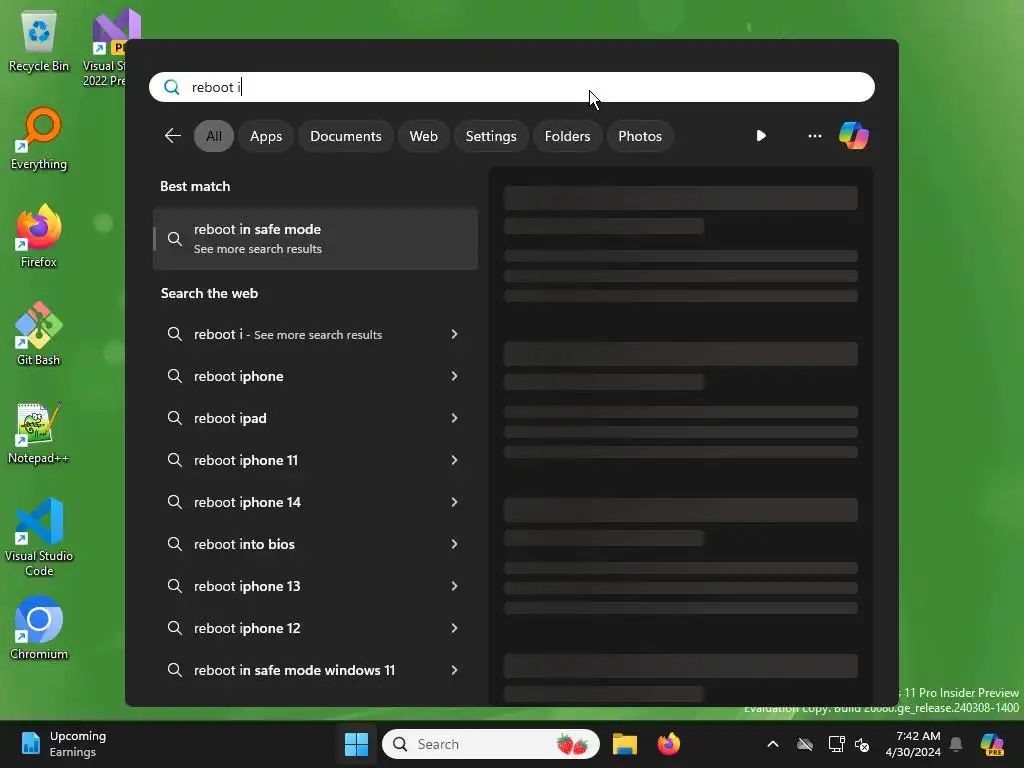Select reboot ipad suggestion

point(315,418)
